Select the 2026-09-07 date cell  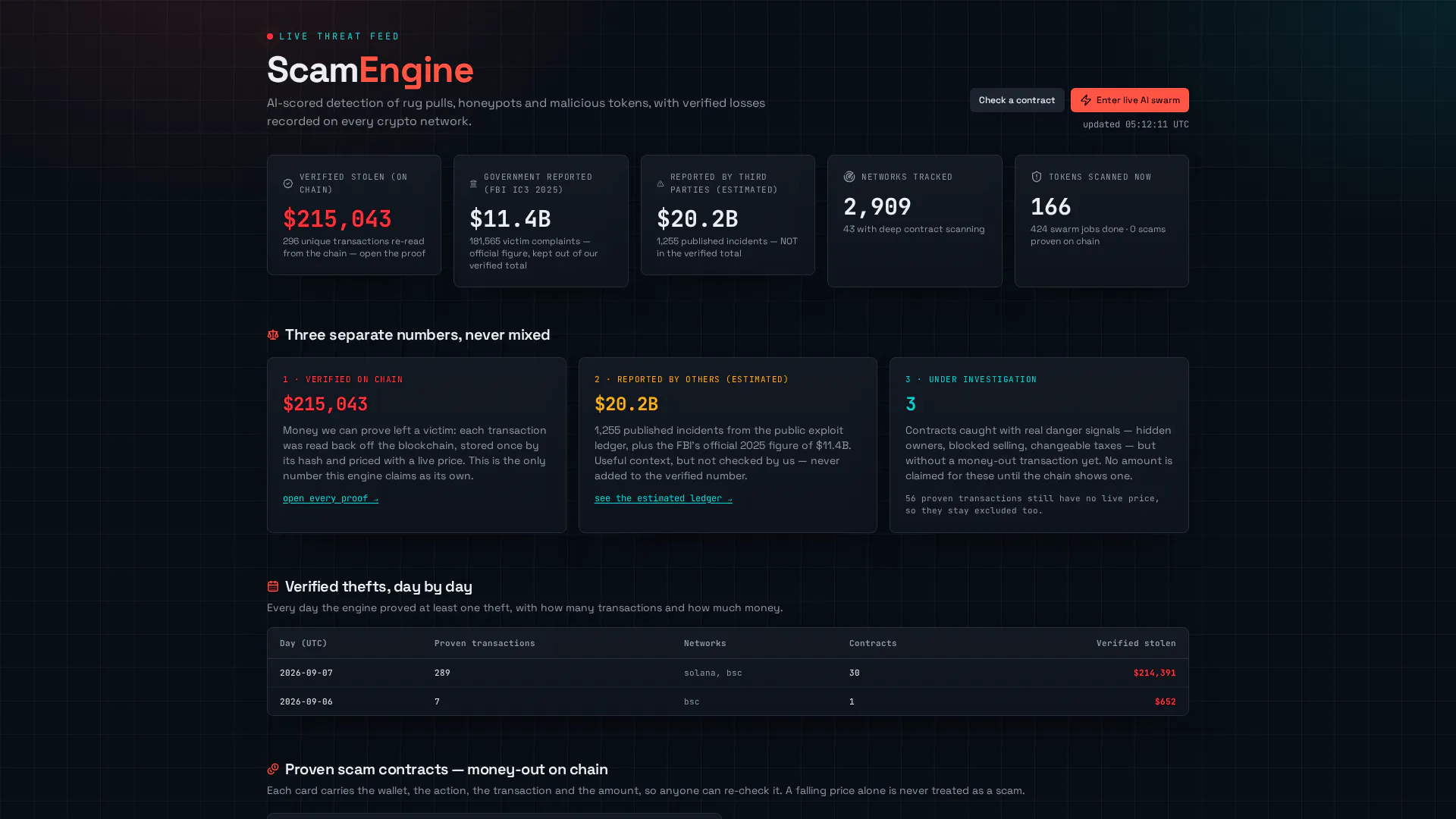306,673
